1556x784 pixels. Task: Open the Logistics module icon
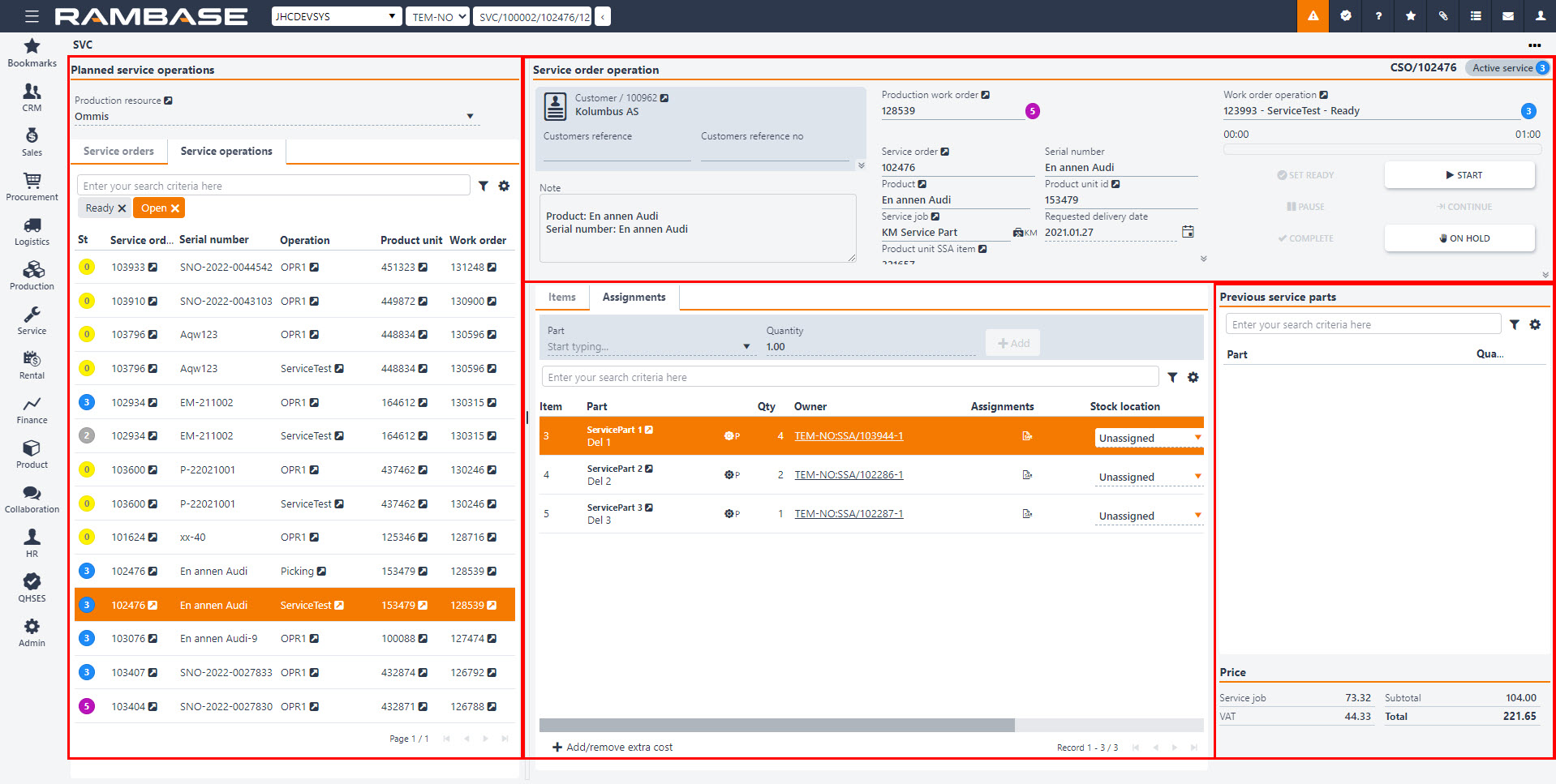point(32,231)
